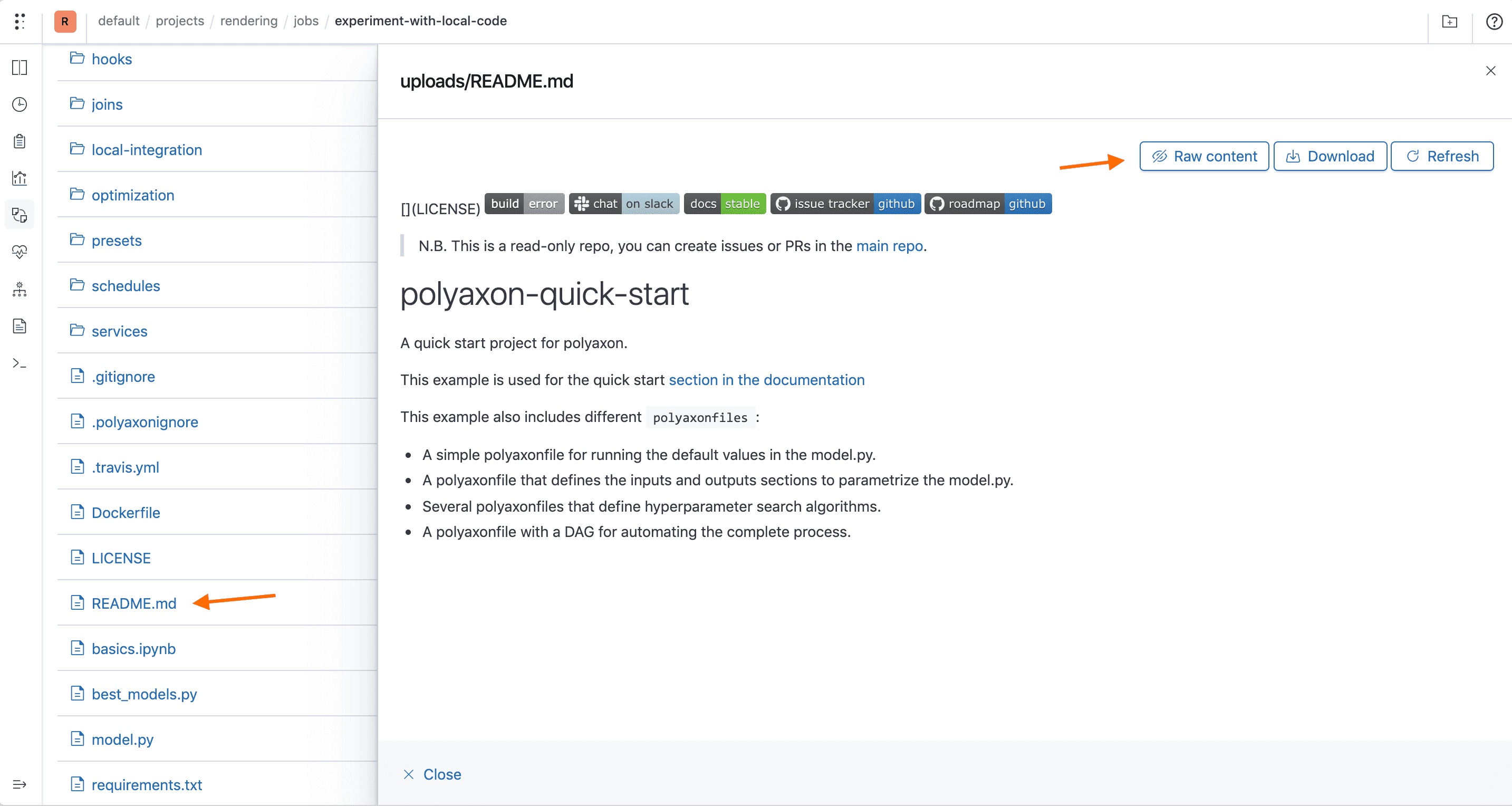Click the orange R project avatar
Screen dimensions: 1512x806
click(64, 22)
